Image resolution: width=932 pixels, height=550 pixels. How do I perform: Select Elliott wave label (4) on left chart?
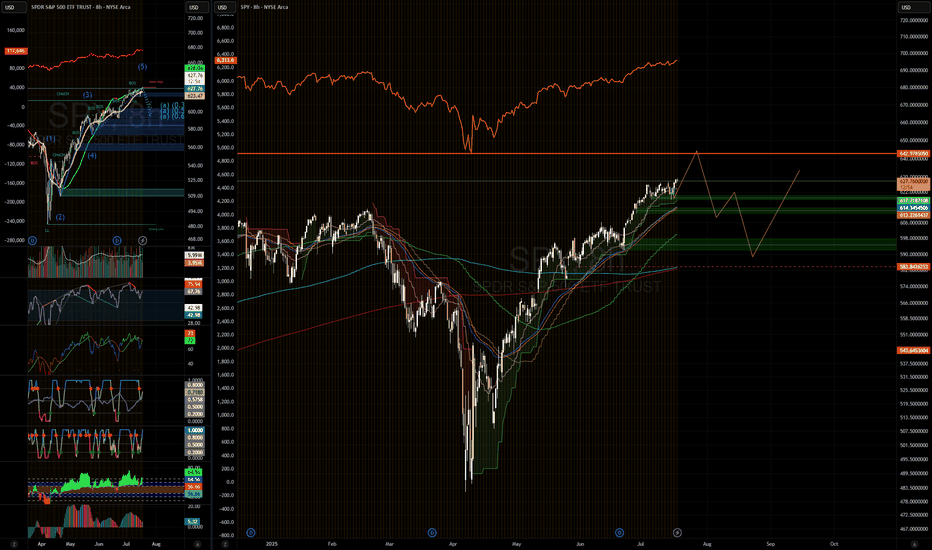coord(92,156)
